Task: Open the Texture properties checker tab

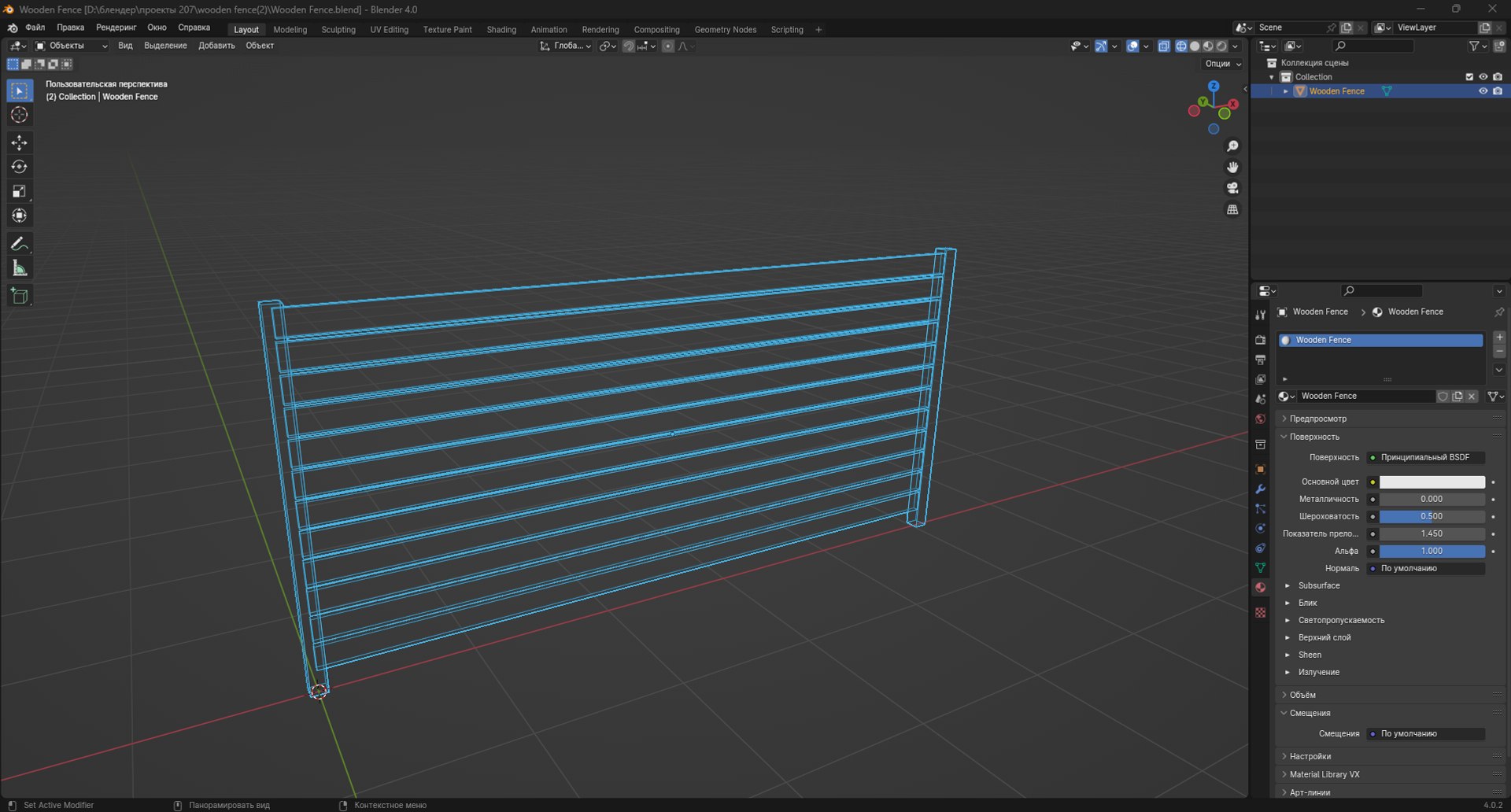Action: tap(1260, 612)
